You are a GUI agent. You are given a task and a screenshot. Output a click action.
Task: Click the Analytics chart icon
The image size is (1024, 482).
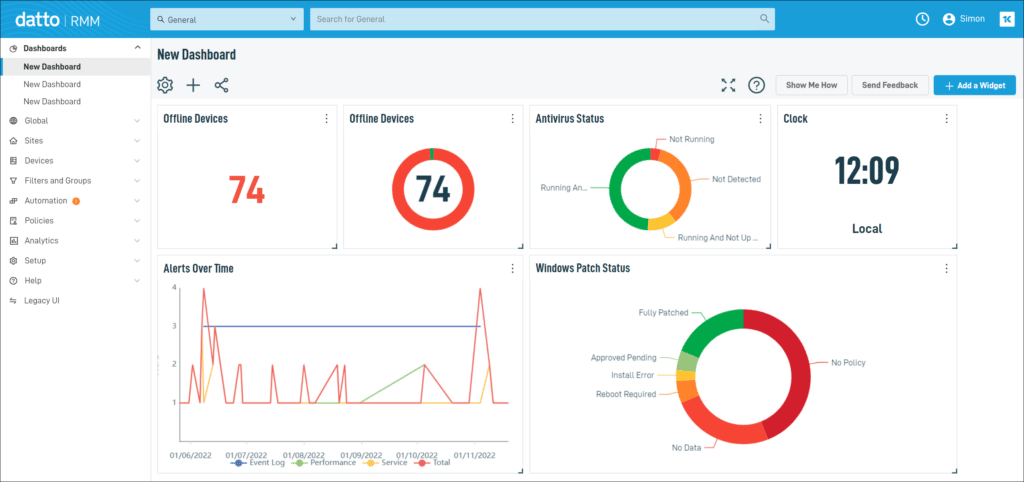click(13, 240)
